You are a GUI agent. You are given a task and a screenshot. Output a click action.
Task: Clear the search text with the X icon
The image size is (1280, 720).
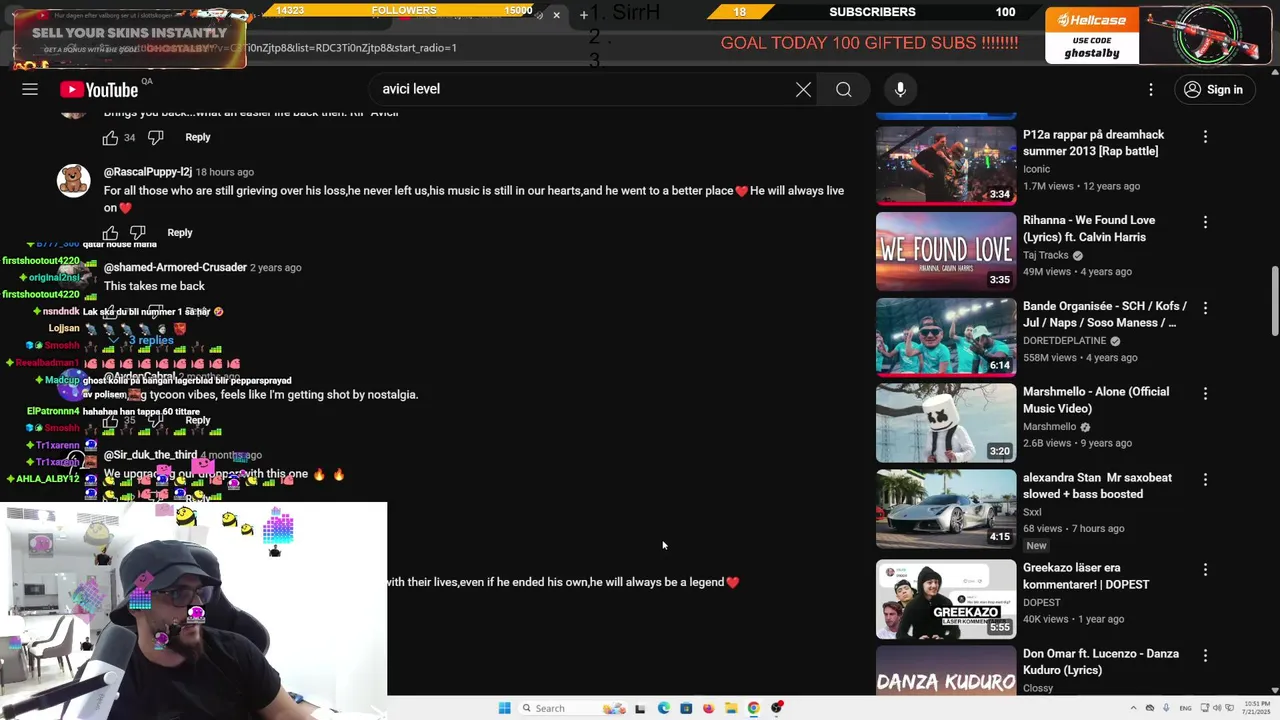pyautogui.click(x=803, y=89)
